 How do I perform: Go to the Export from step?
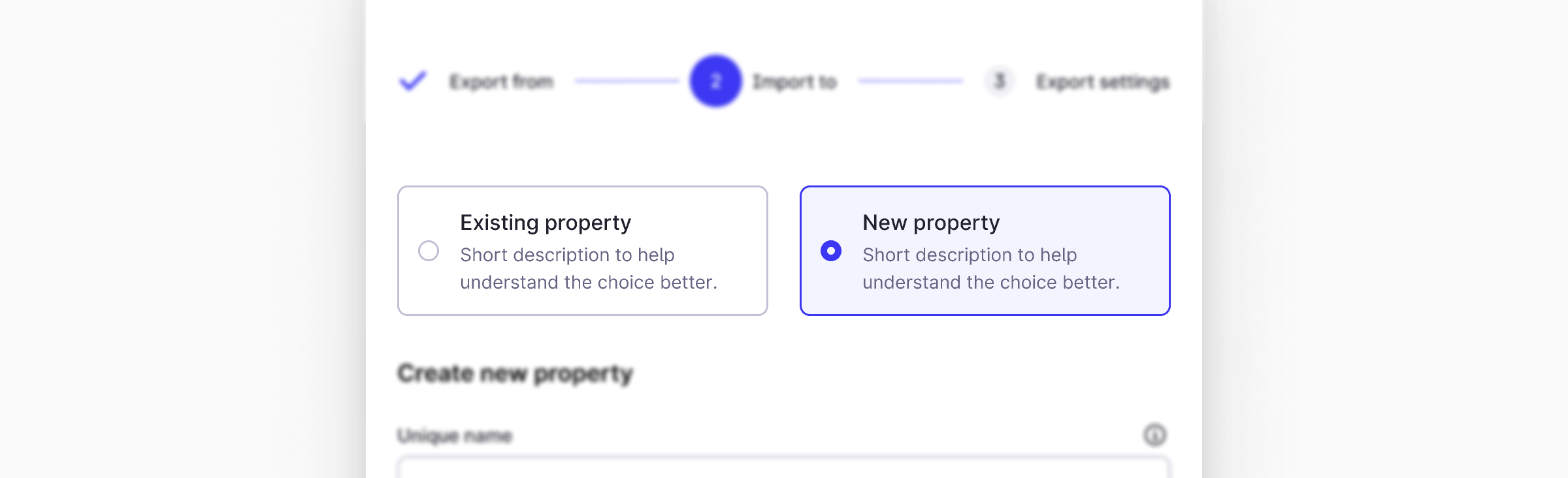click(x=501, y=82)
